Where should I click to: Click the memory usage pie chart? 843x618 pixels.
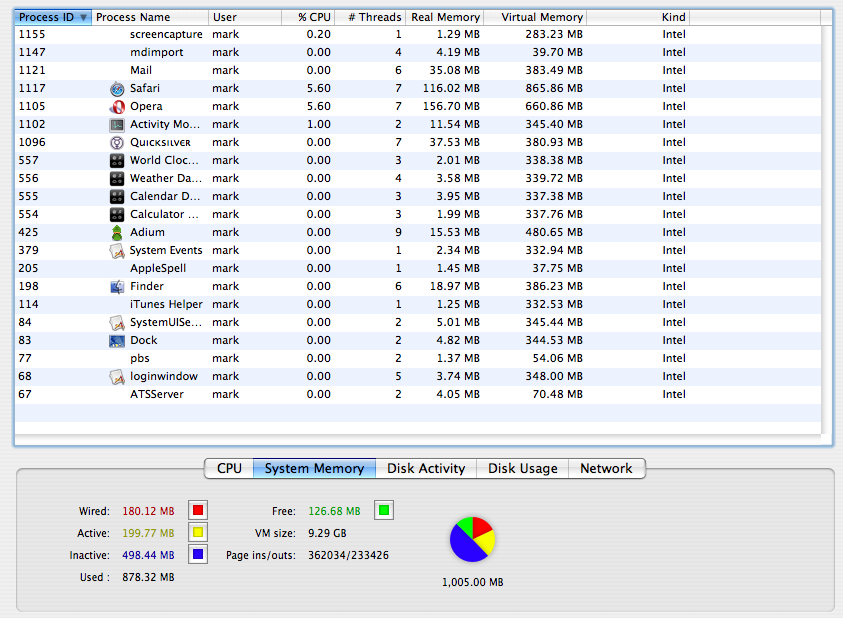tap(472, 539)
